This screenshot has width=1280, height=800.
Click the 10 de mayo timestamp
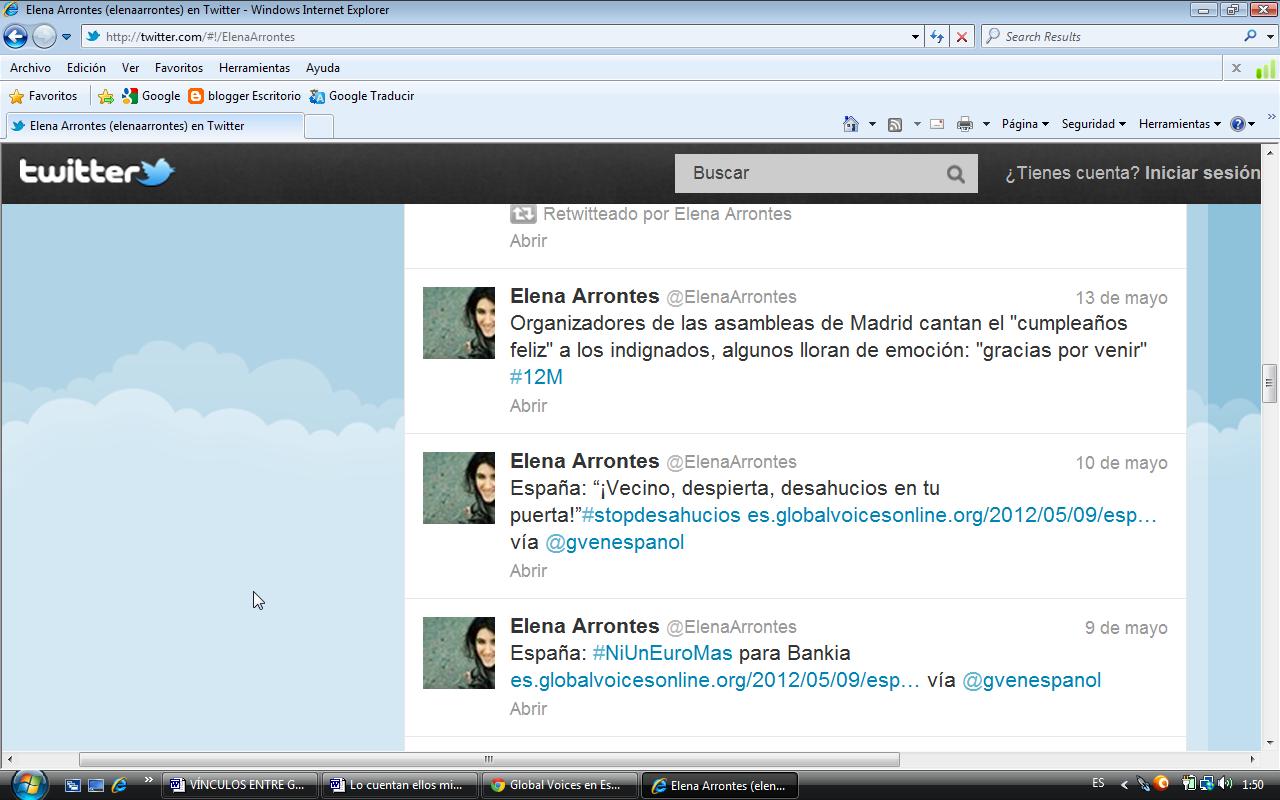coord(1121,463)
